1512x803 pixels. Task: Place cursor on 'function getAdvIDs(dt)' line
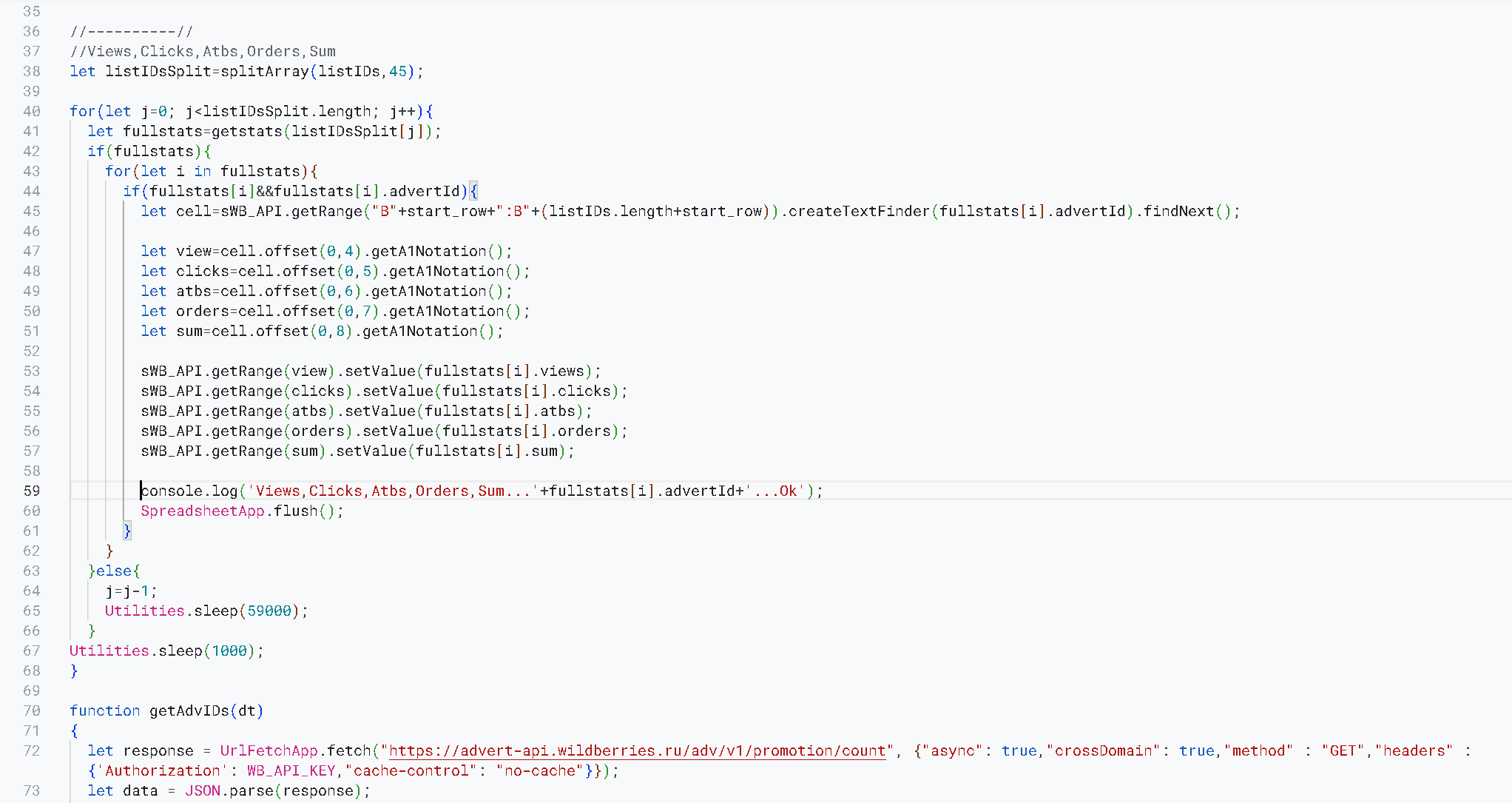click(x=166, y=710)
